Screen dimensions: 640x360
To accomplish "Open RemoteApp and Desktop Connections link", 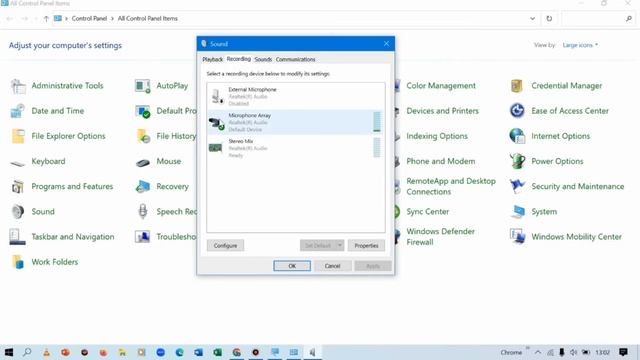I will coord(451,187).
